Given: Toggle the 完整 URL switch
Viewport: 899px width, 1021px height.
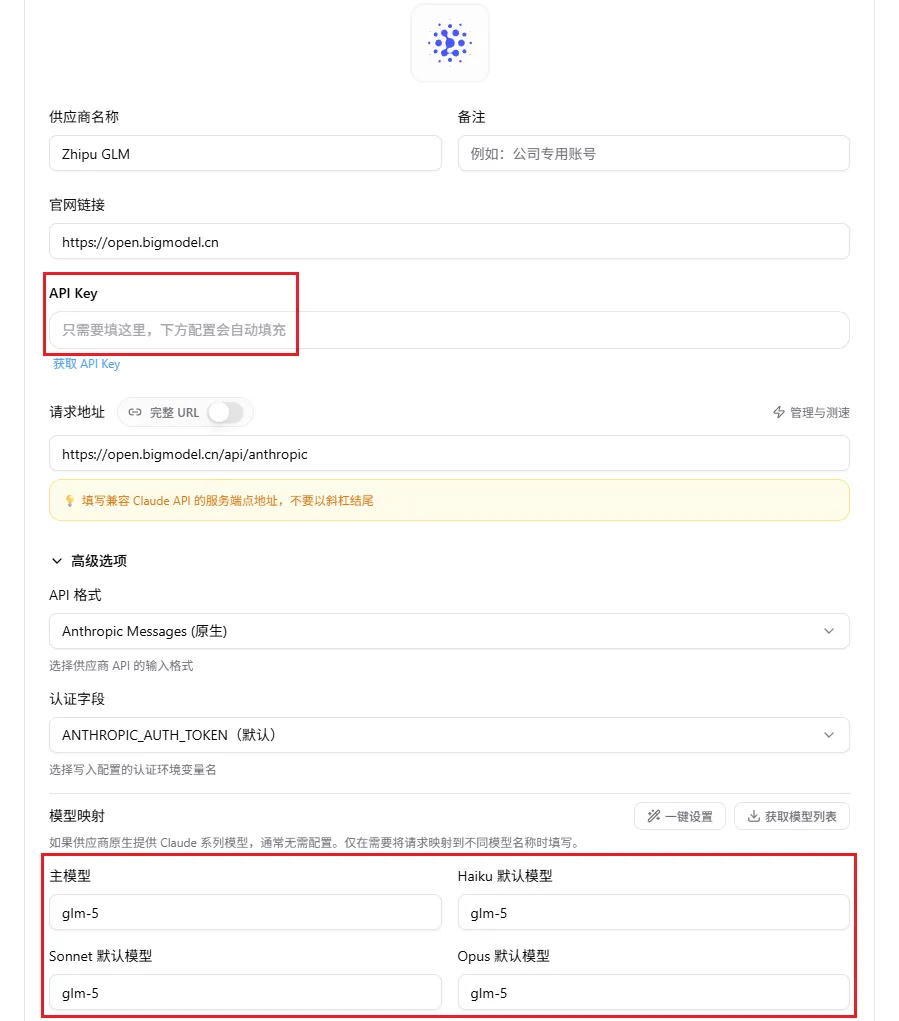Looking at the screenshot, I should (226, 412).
